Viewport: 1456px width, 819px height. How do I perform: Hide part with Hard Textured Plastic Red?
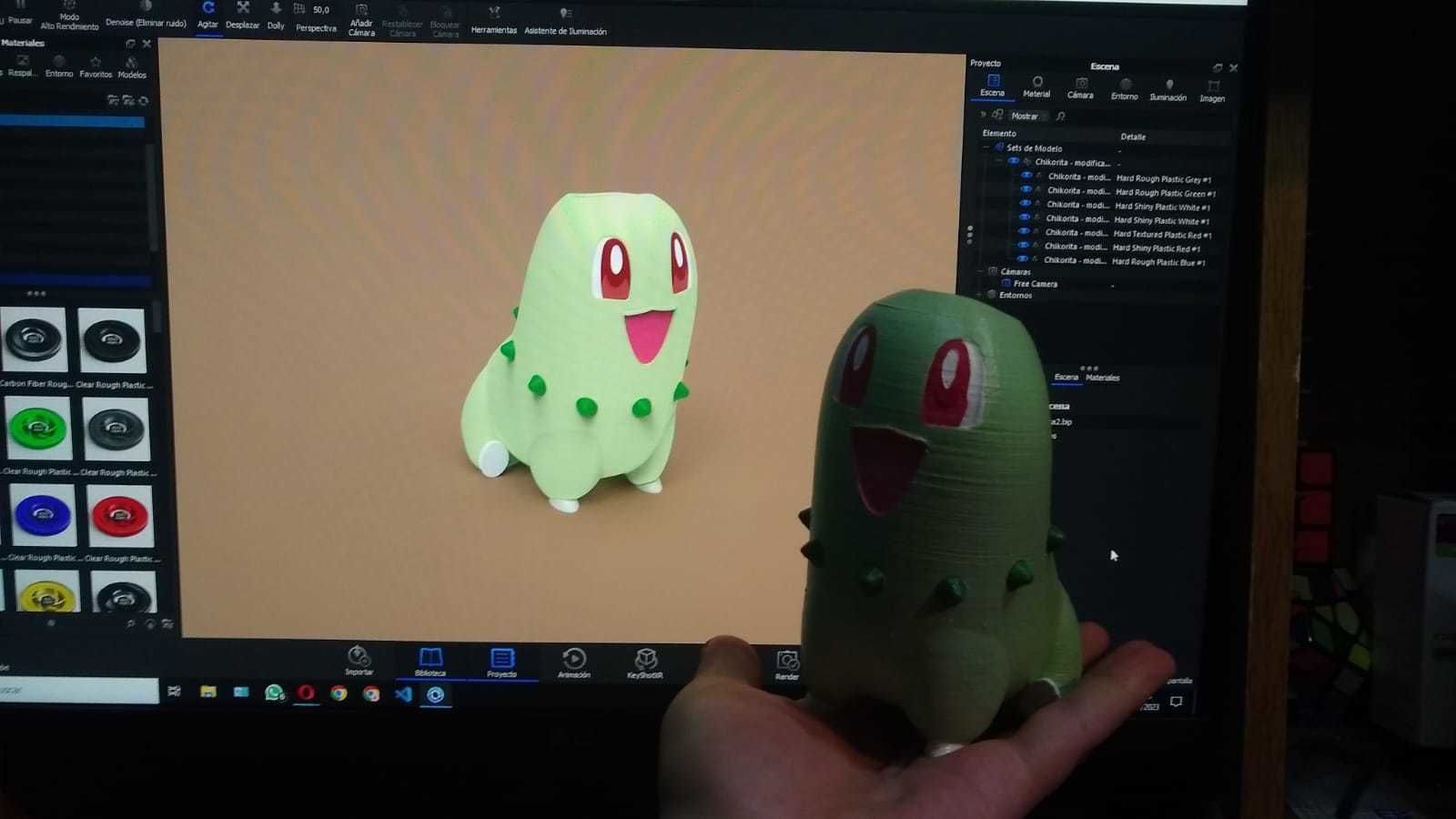click(x=1024, y=231)
